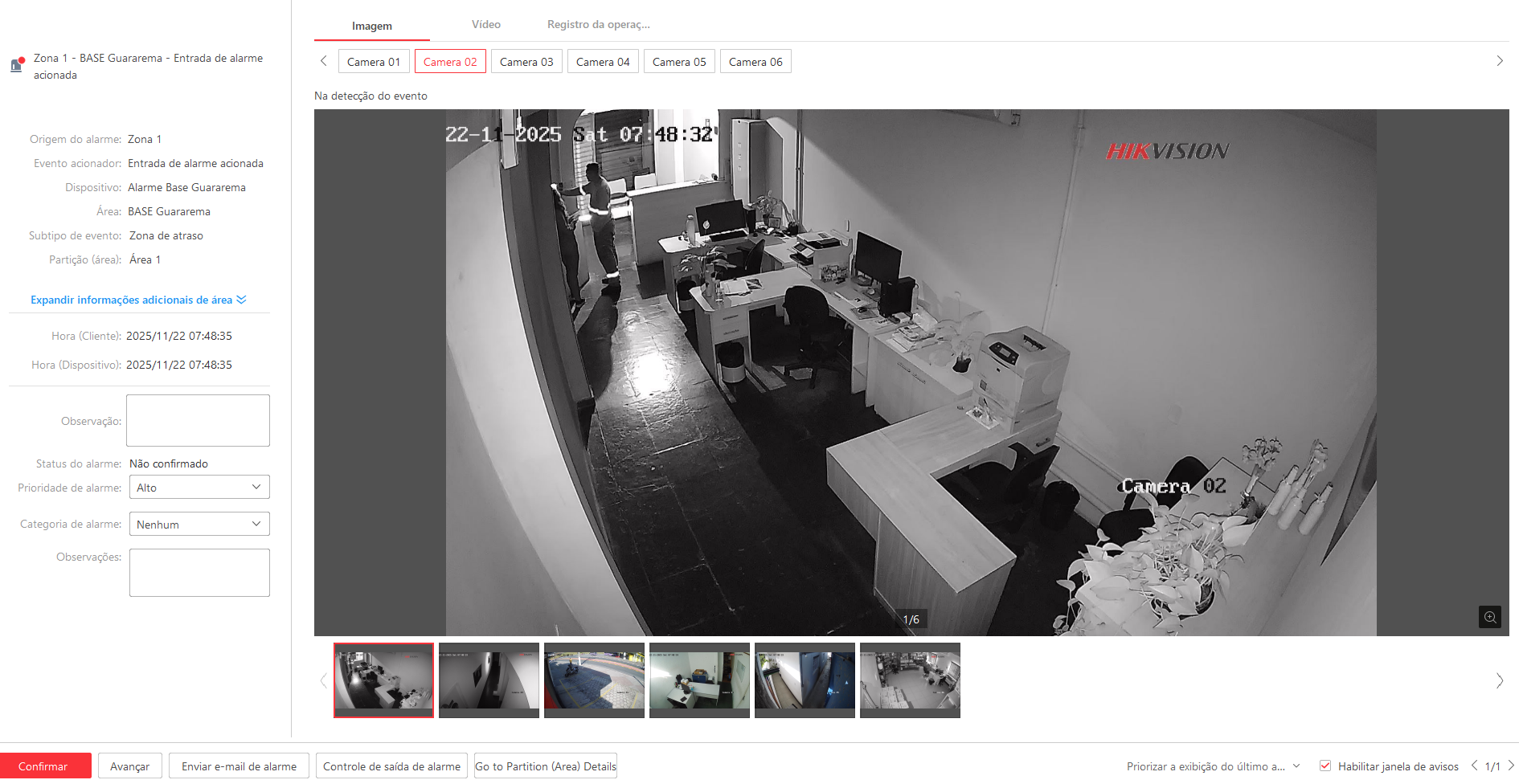
Task: Go to previous alarm page arrow
Action: click(x=1474, y=766)
